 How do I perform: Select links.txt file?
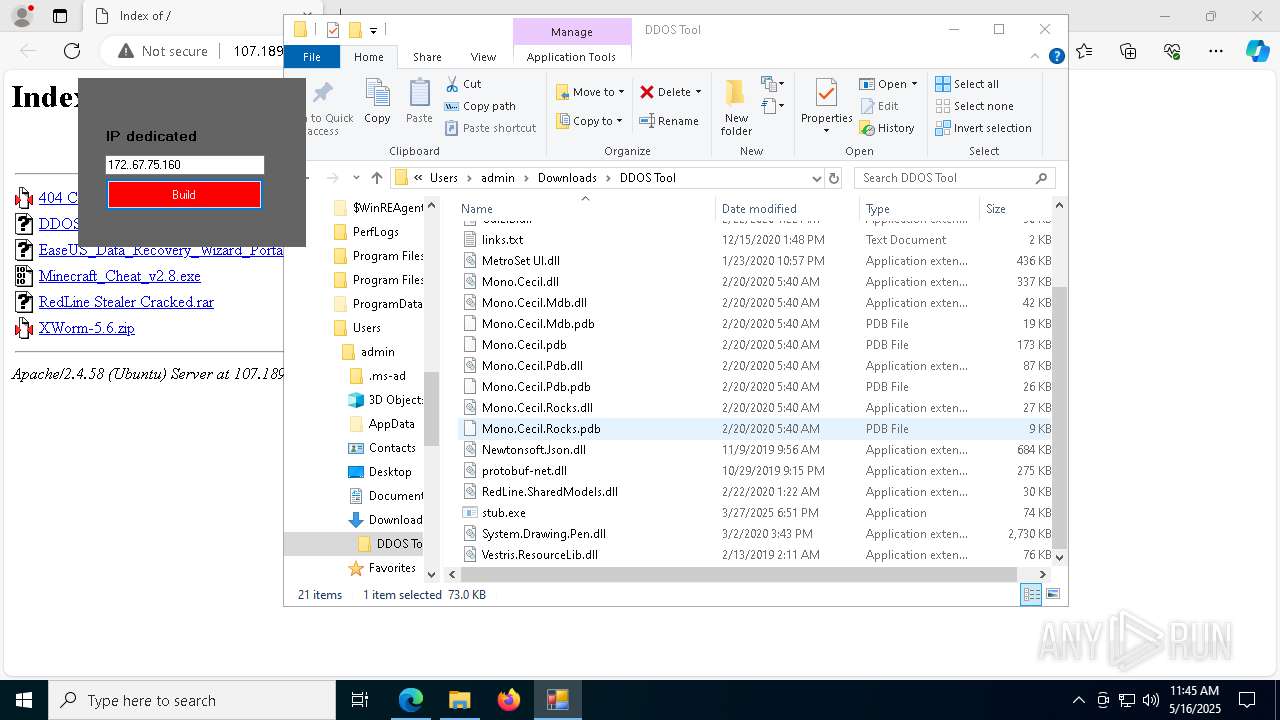pyautogui.click(x=502, y=240)
